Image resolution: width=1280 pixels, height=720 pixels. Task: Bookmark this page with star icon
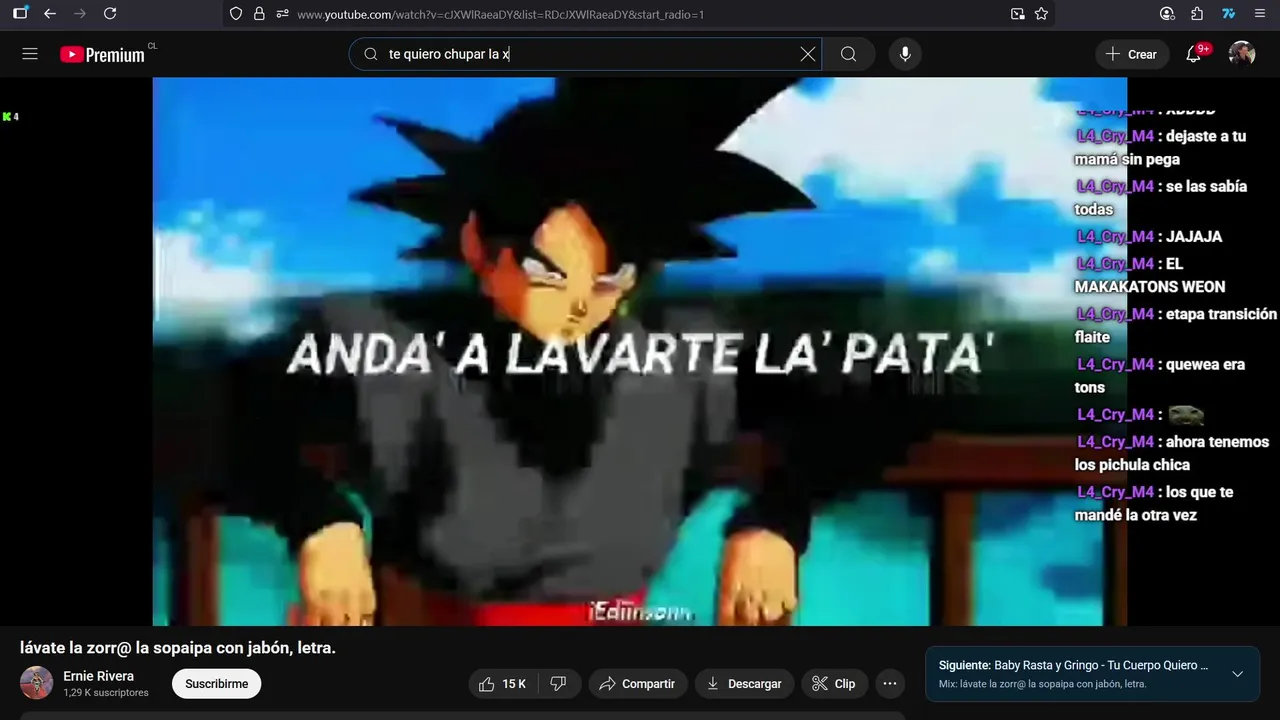(1041, 14)
